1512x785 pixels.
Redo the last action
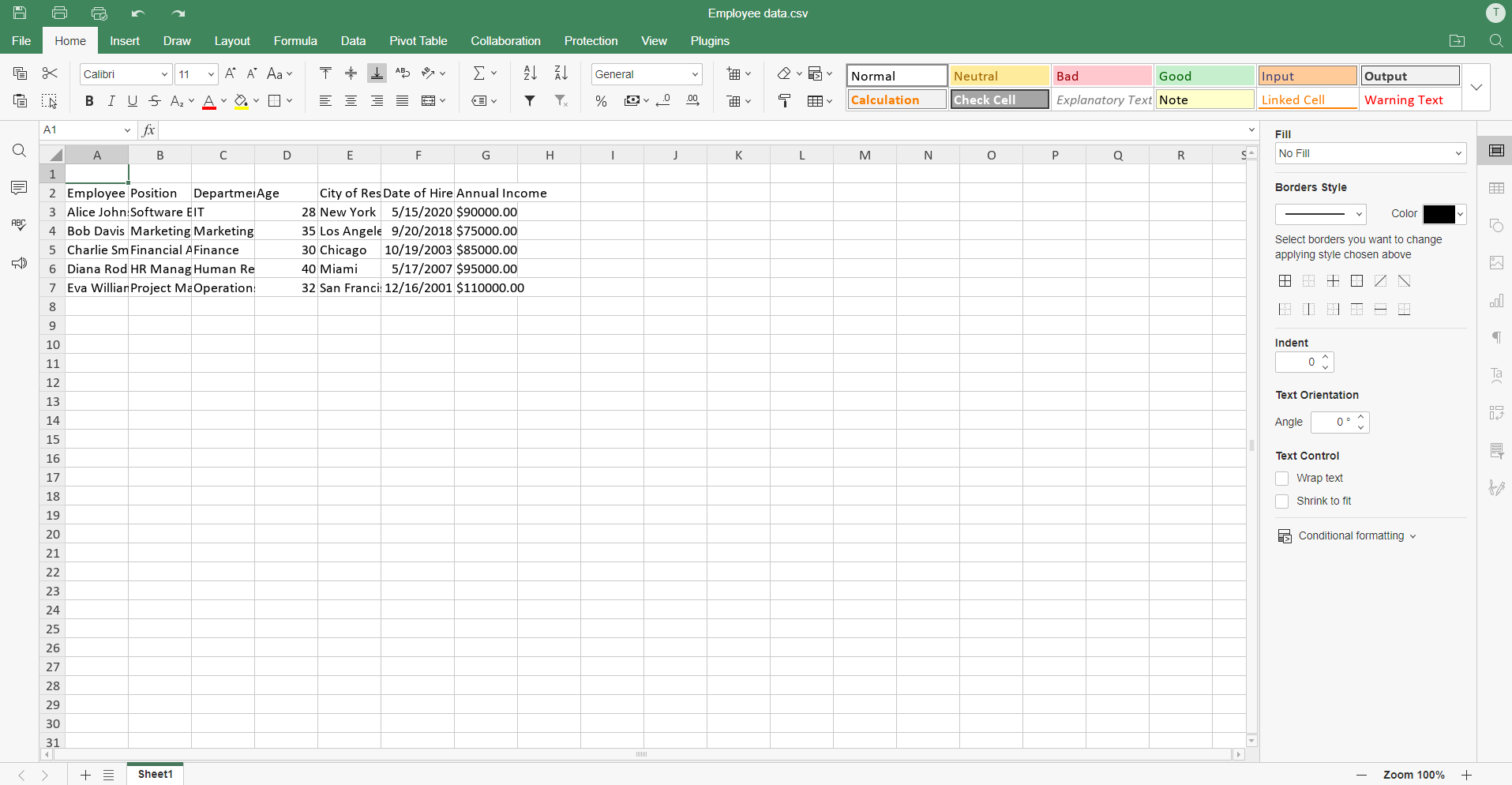click(178, 13)
